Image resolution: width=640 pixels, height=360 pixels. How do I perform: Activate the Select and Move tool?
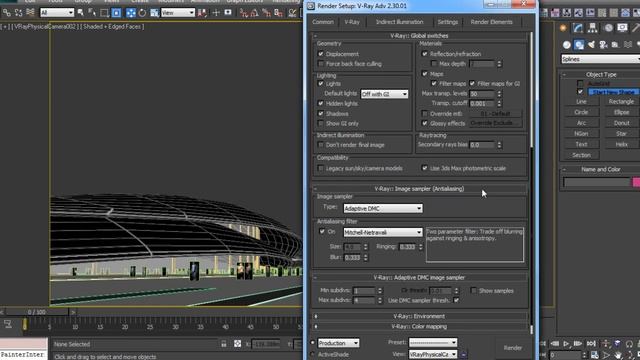(x=131, y=13)
